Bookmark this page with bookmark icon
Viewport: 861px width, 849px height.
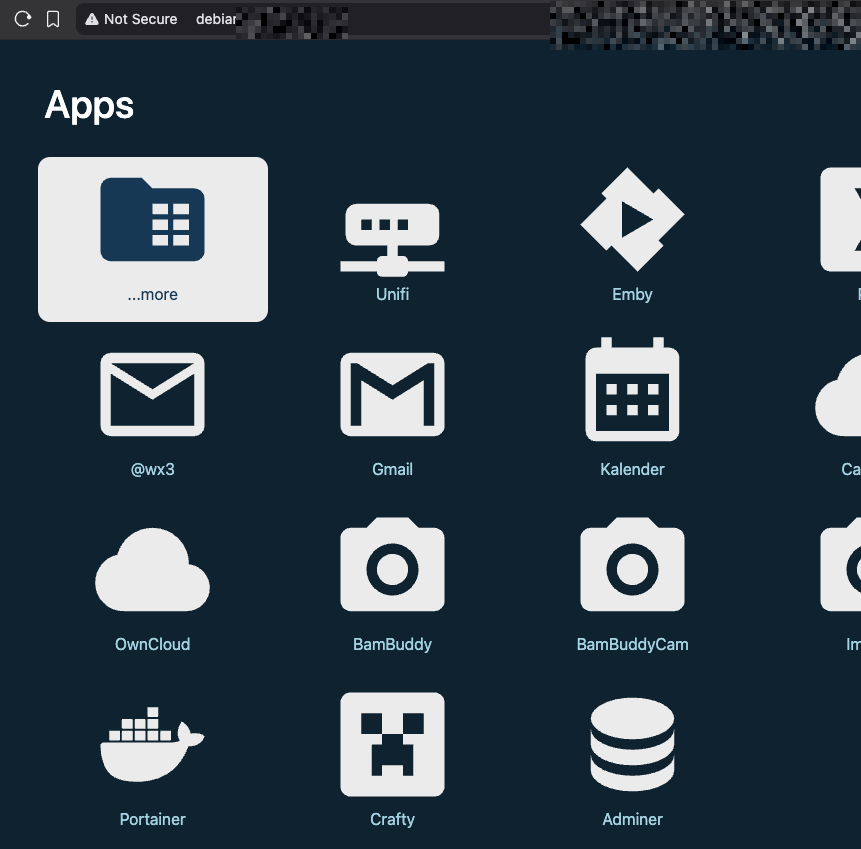click(x=53, y=19)
